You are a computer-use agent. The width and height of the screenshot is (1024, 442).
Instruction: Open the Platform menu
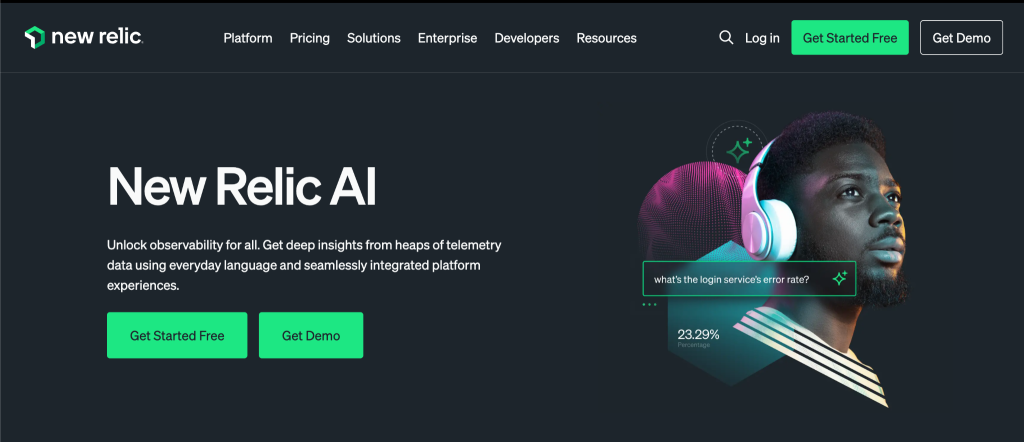248,38
